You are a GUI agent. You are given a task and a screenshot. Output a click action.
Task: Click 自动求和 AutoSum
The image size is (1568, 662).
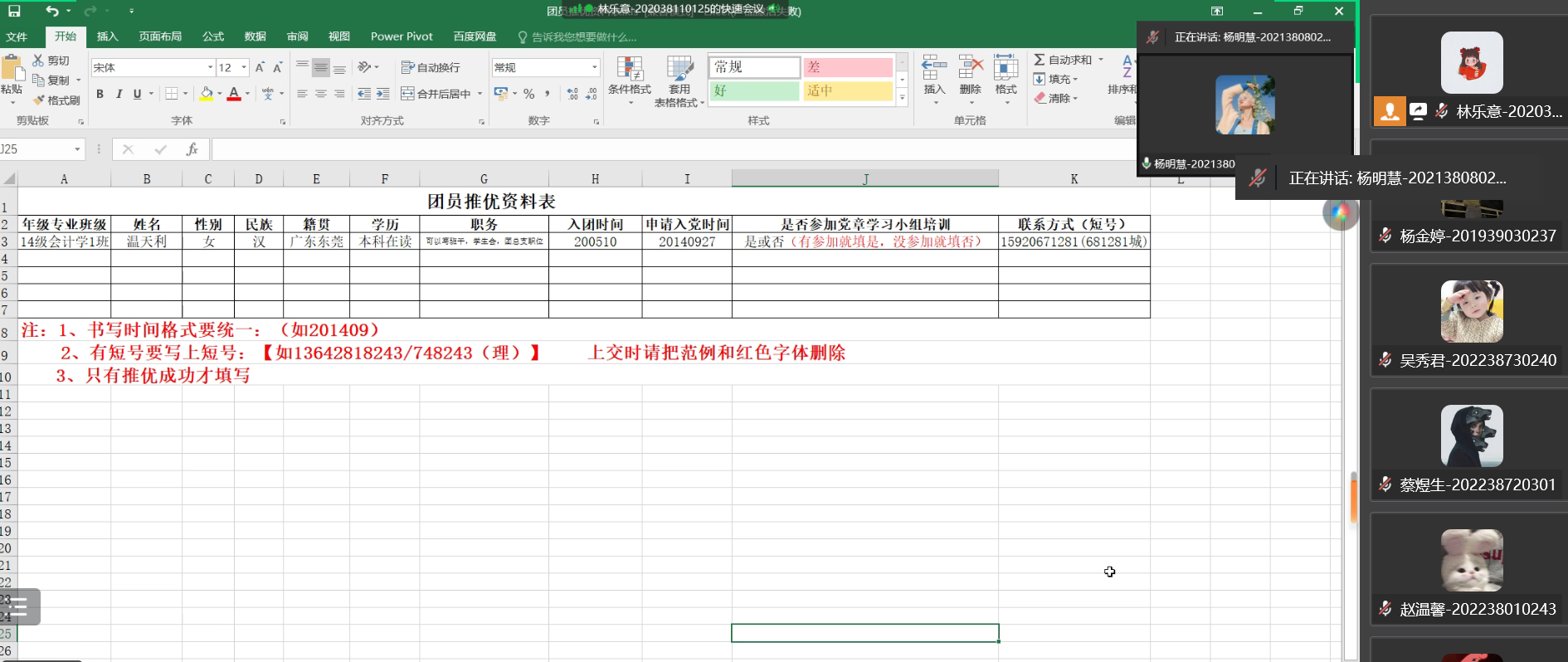click(1063, 60)
